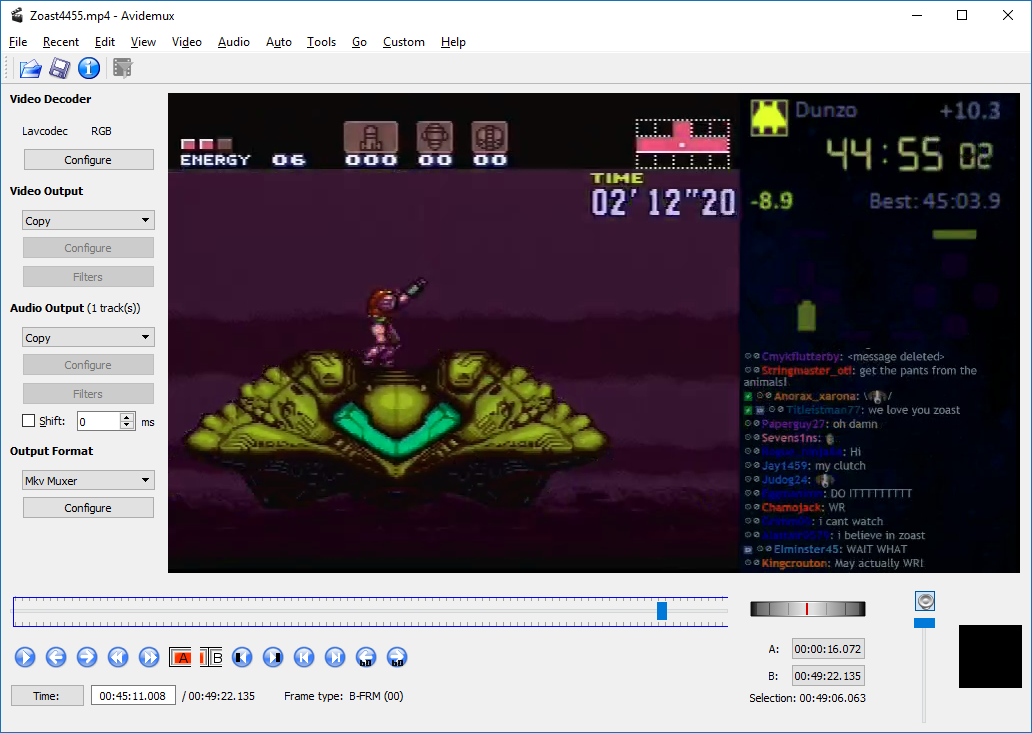Save video using the floppy disk icon
1032x733 pixels.
[60, 68]
